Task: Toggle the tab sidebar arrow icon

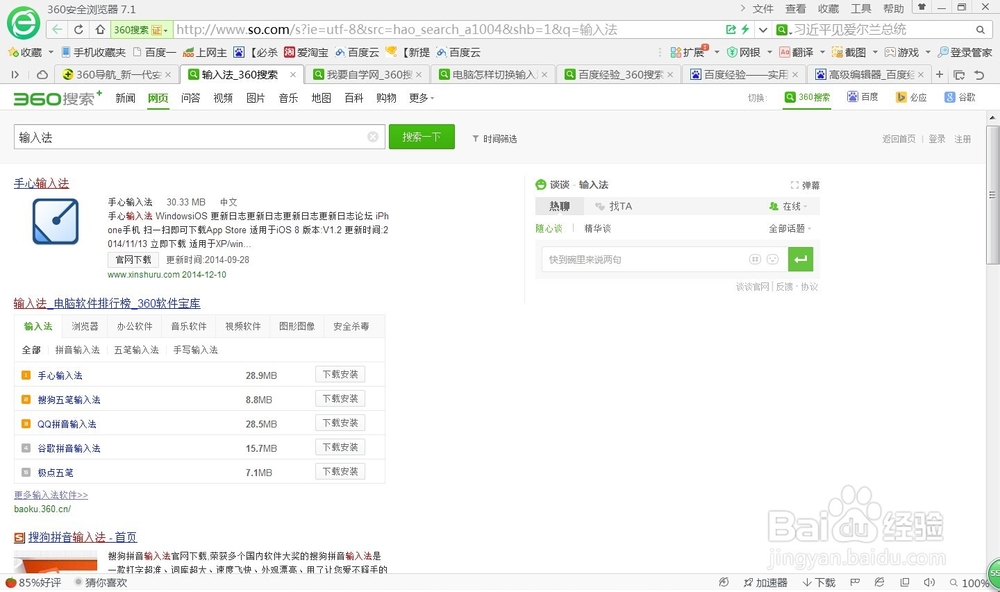Action: pos(15,75)
